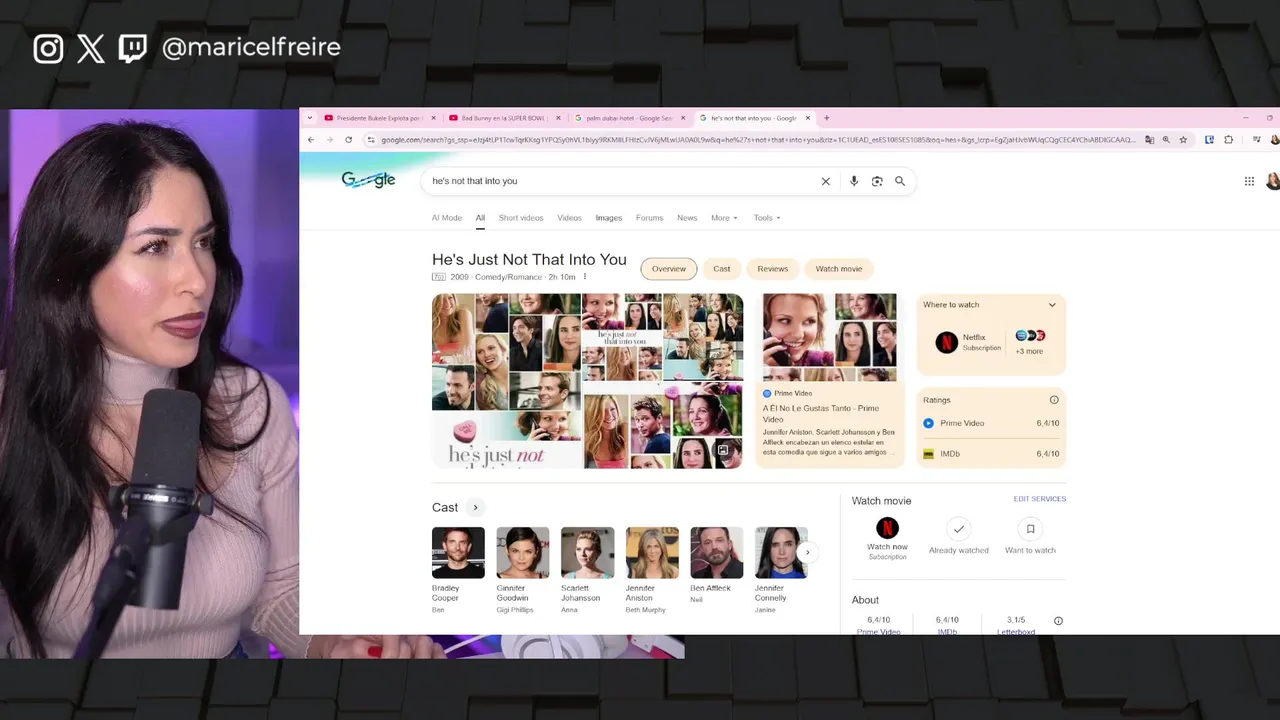Click the Reviews chip
Screen dimensions: 1280x720
(x=773, y=269)
